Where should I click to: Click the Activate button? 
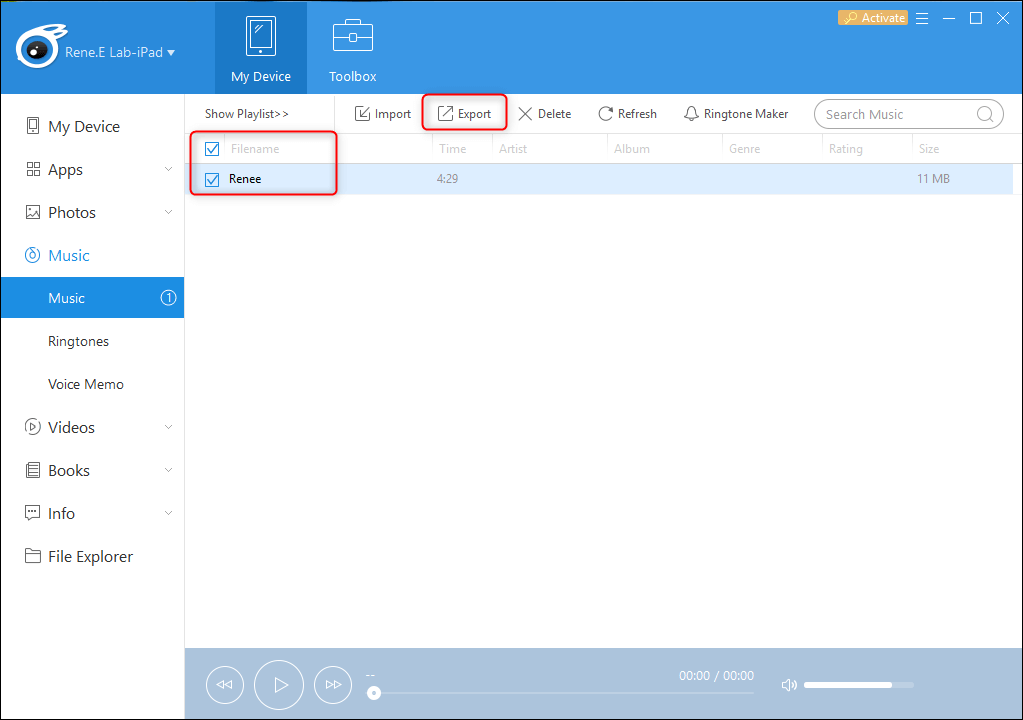point(873,18)
